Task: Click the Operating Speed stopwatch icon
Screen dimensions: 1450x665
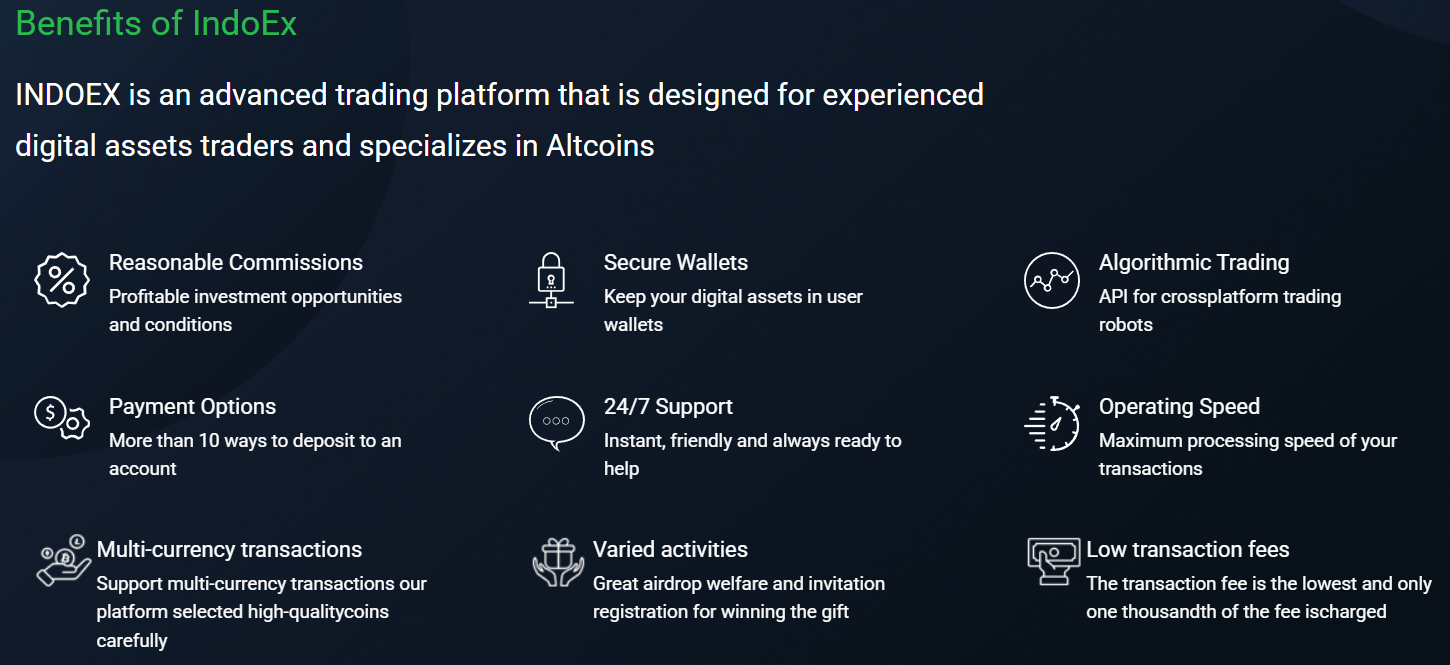Action: pyautogui.click(x=1052, y=424)
